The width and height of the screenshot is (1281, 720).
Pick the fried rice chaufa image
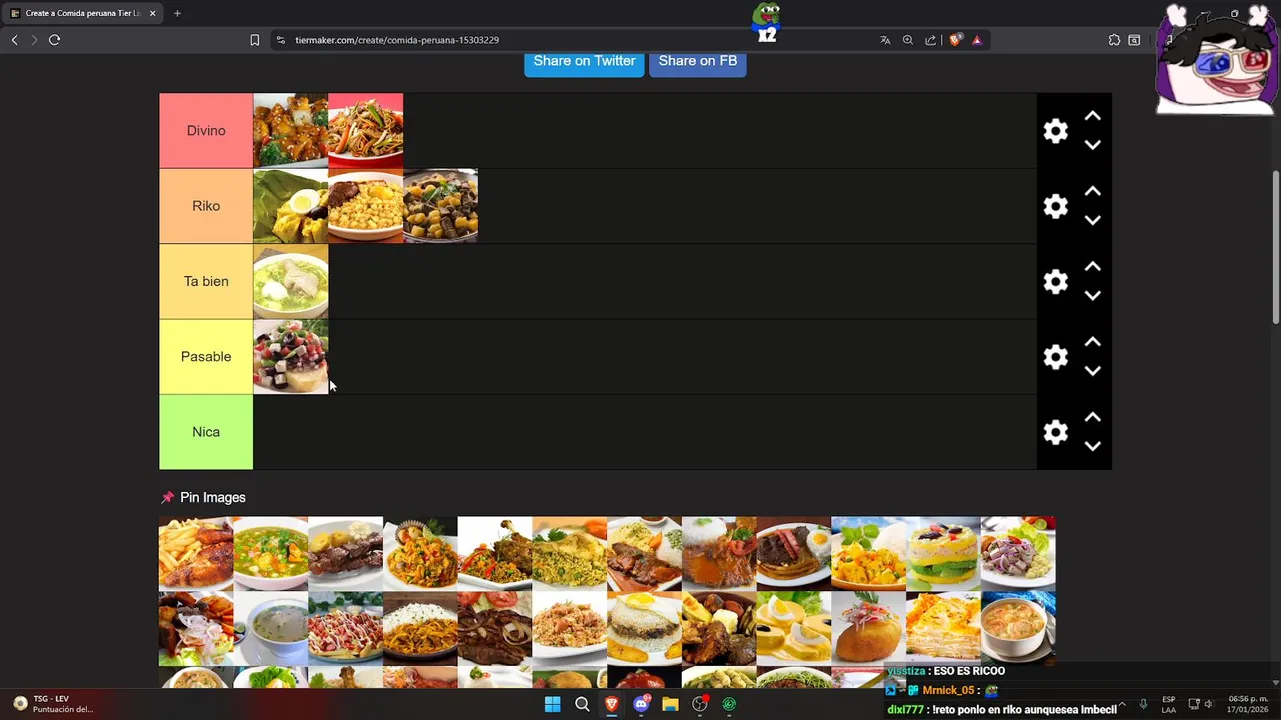point(570,628)
